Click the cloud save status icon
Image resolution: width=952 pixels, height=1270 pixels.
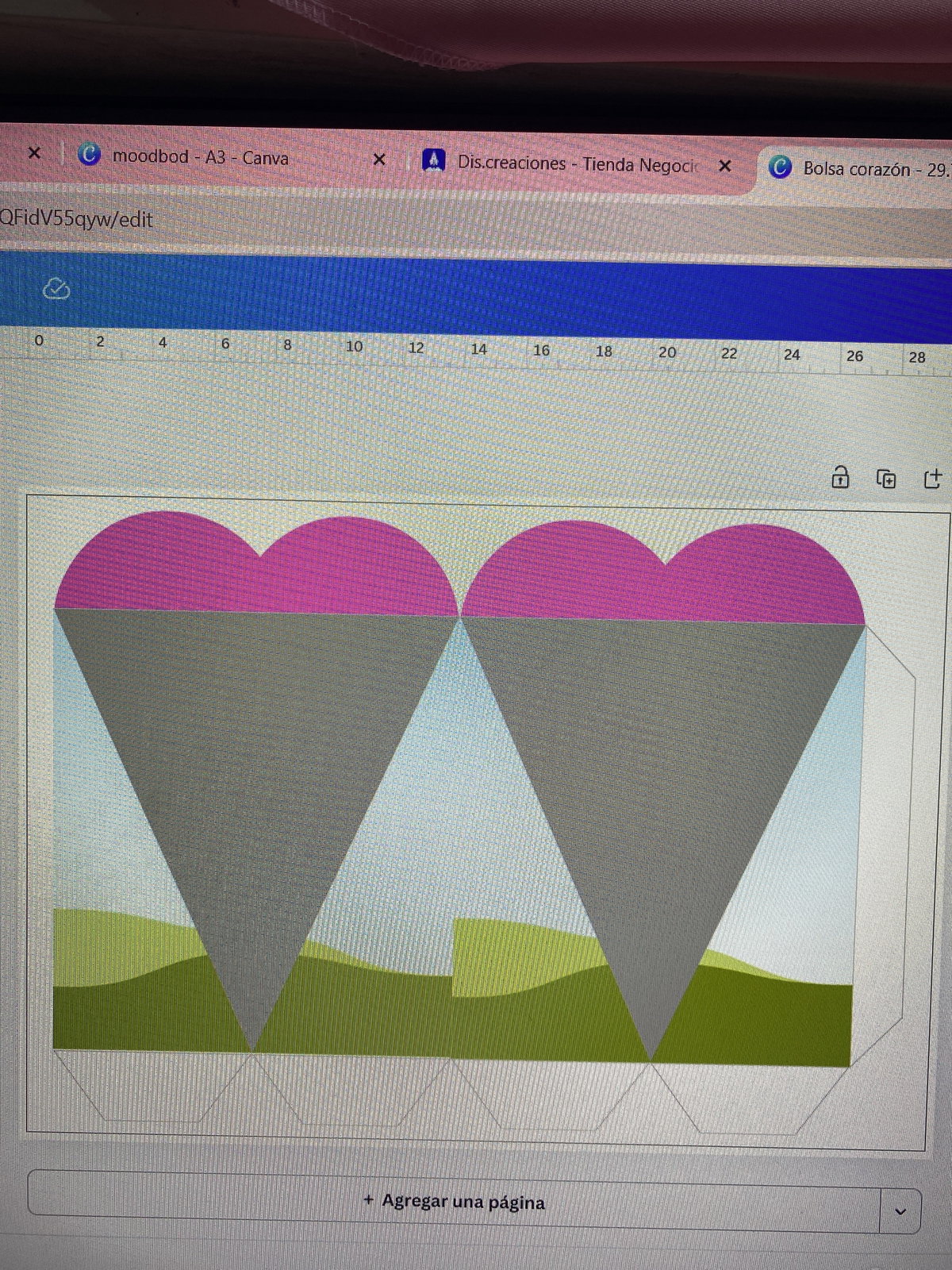pyautogui.click(x=56, y=290)
